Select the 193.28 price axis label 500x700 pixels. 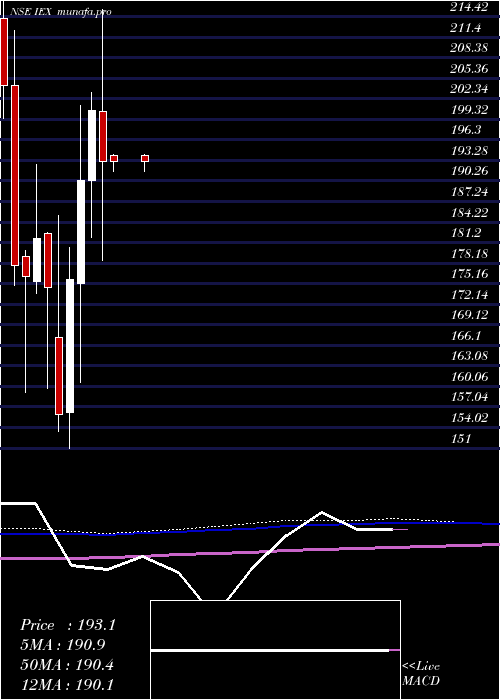tap(469, 150)
